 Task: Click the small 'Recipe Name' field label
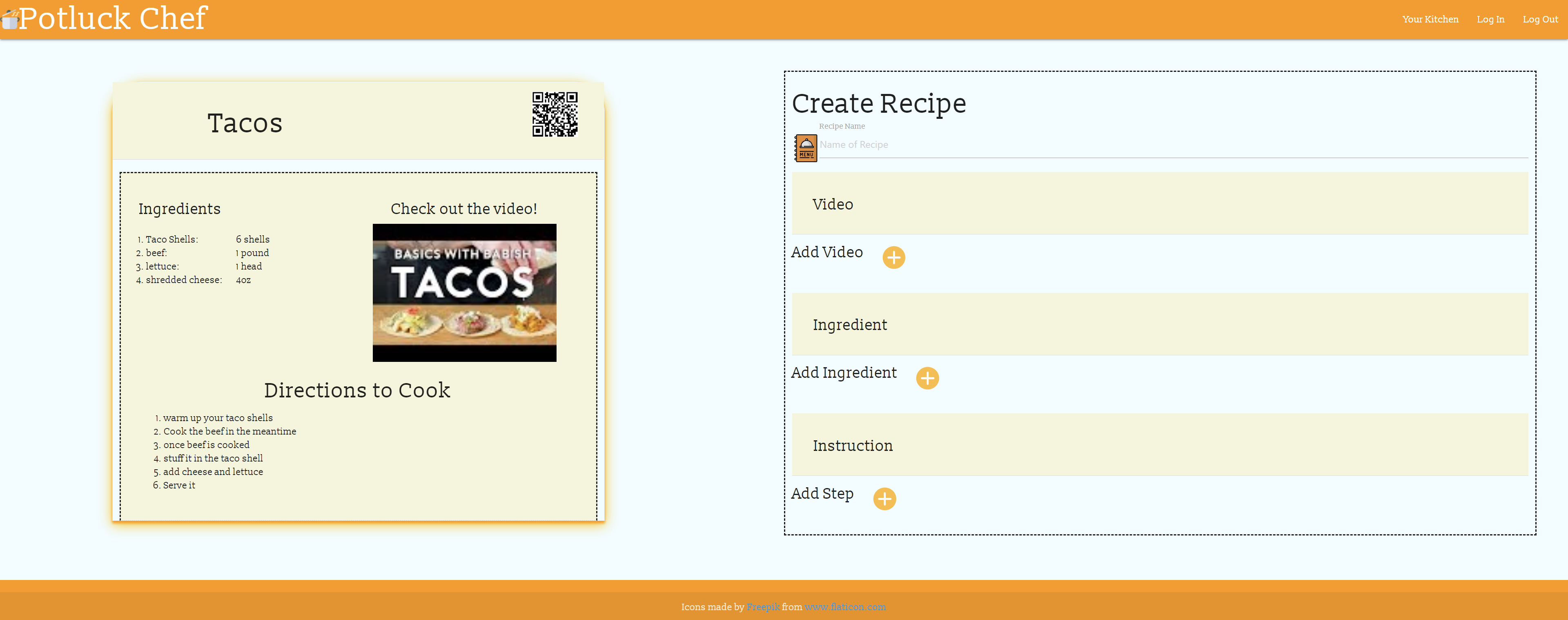coord(842,126)
